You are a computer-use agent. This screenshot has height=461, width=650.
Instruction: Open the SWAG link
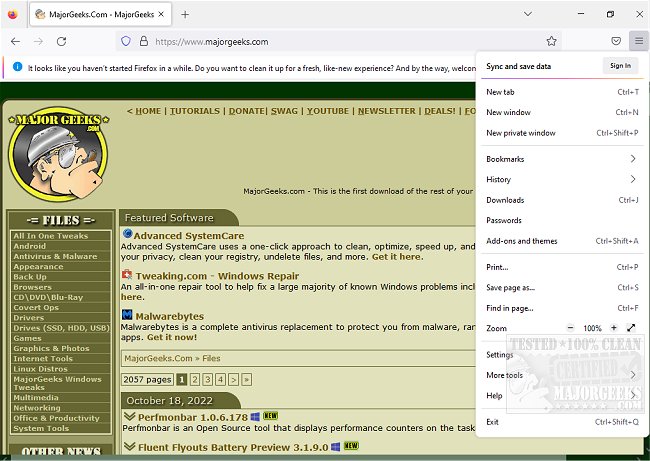284,111
